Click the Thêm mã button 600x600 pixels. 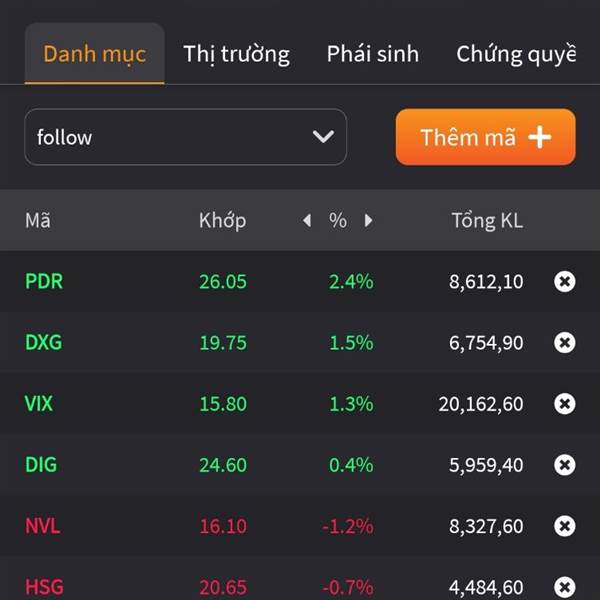(486, 137)
